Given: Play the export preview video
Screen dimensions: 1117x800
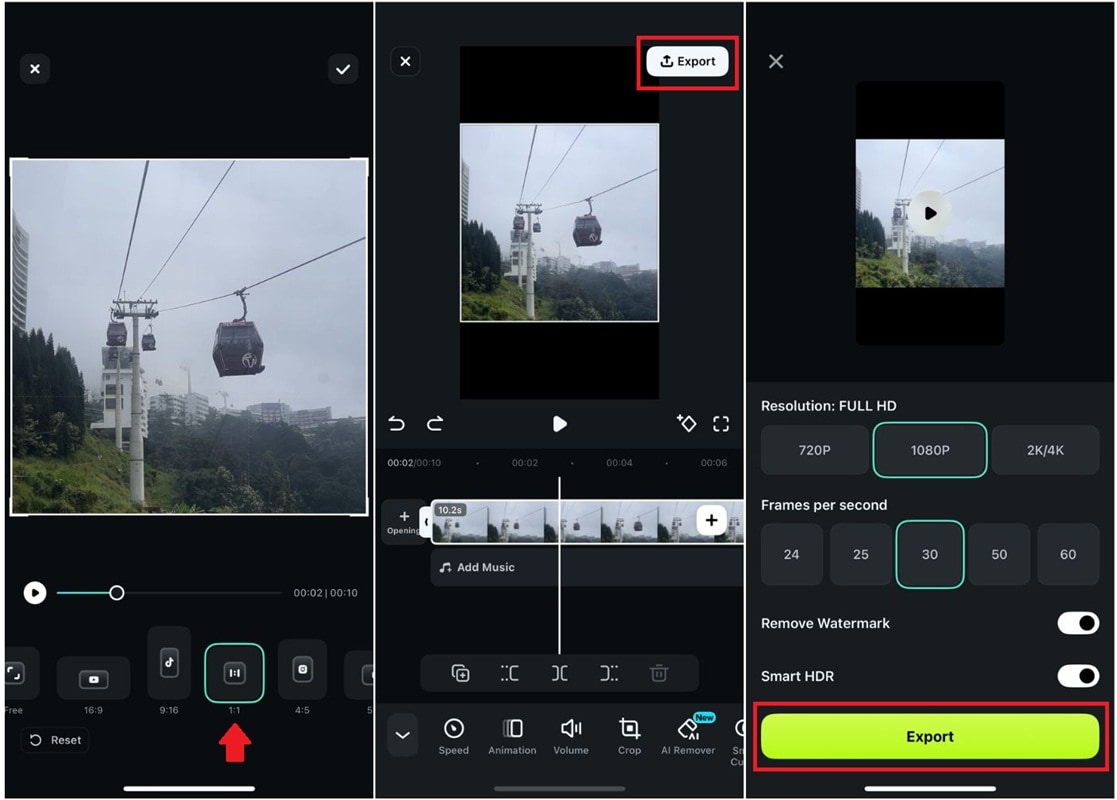Looking at the screenshot, I should coord(930,213).
